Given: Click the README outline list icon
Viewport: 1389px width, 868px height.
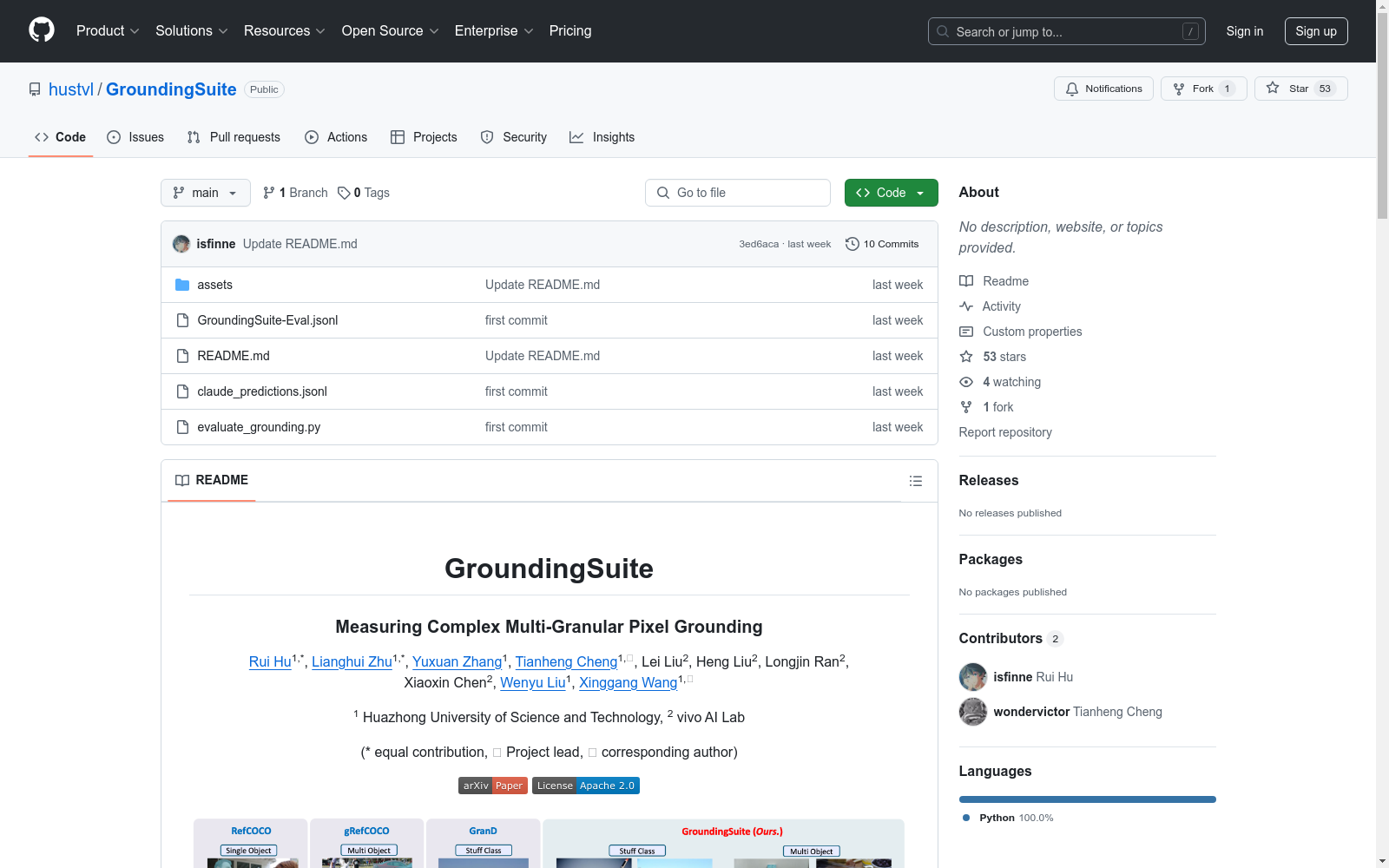Looking at the screenshot, I should click(x=915, y=481).
